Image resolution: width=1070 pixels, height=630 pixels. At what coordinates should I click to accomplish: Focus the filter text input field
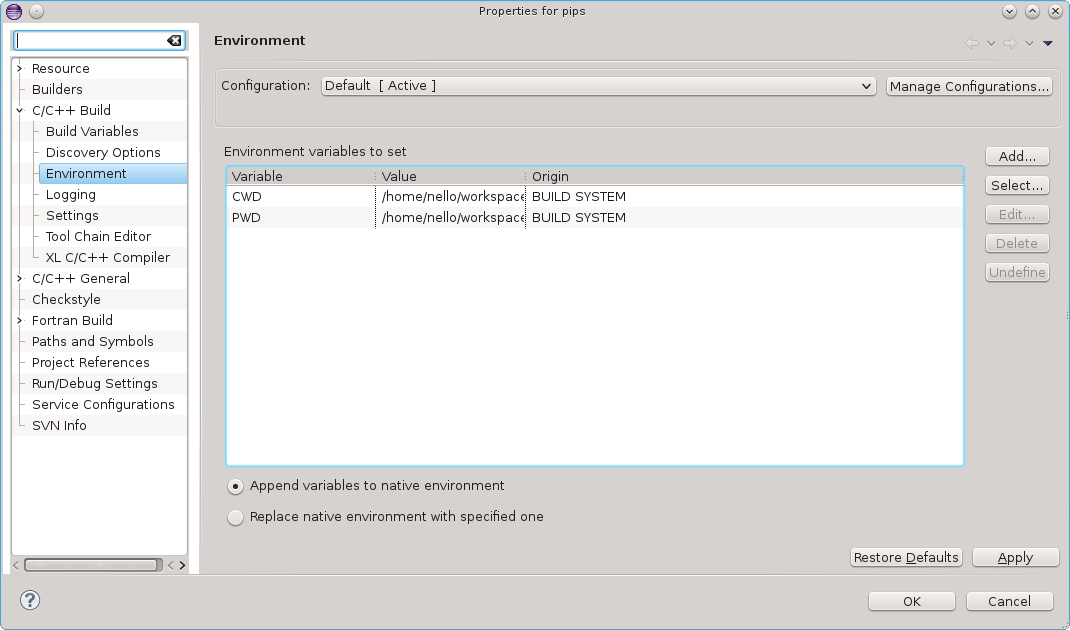point(90,41)
